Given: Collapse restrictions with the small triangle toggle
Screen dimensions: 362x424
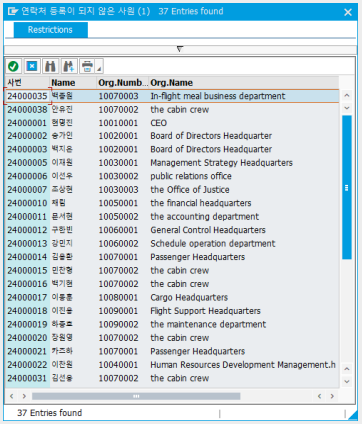Looking at the screenshot, I should tap(180, 49).
